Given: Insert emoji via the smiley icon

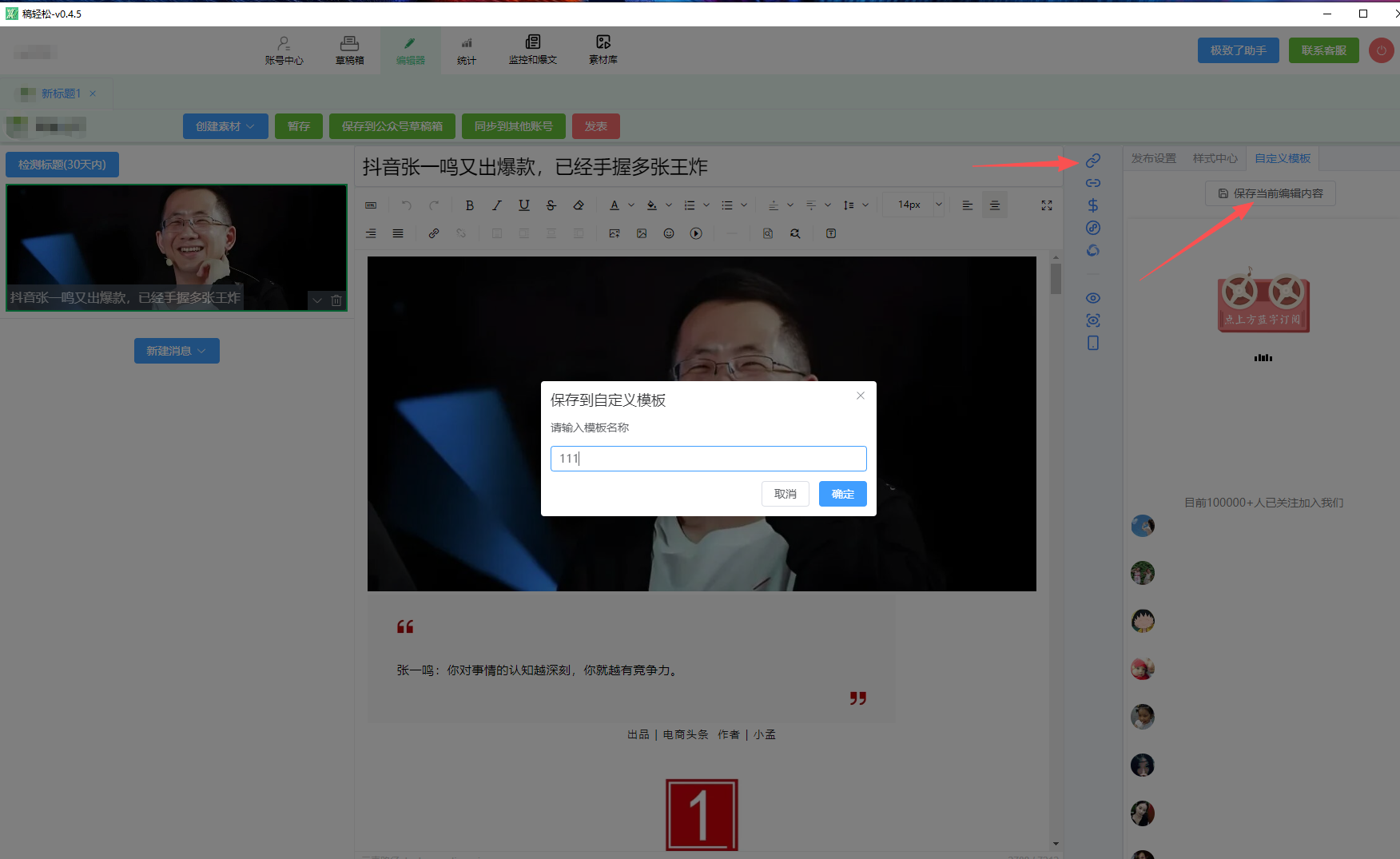Looking at the screenshot, I should 669,233.
